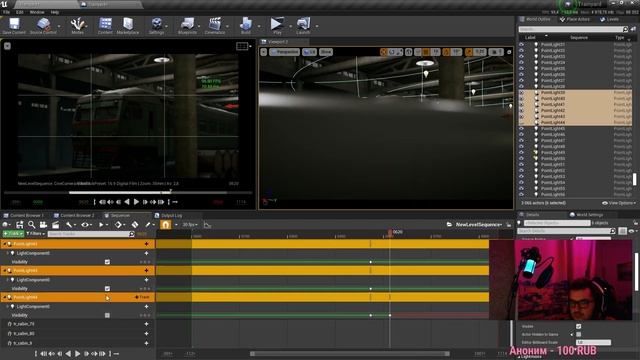The width and height of the screenshot is (640, 360).
Task: Click the green Track add button
Action: click(x=13, y=234)
